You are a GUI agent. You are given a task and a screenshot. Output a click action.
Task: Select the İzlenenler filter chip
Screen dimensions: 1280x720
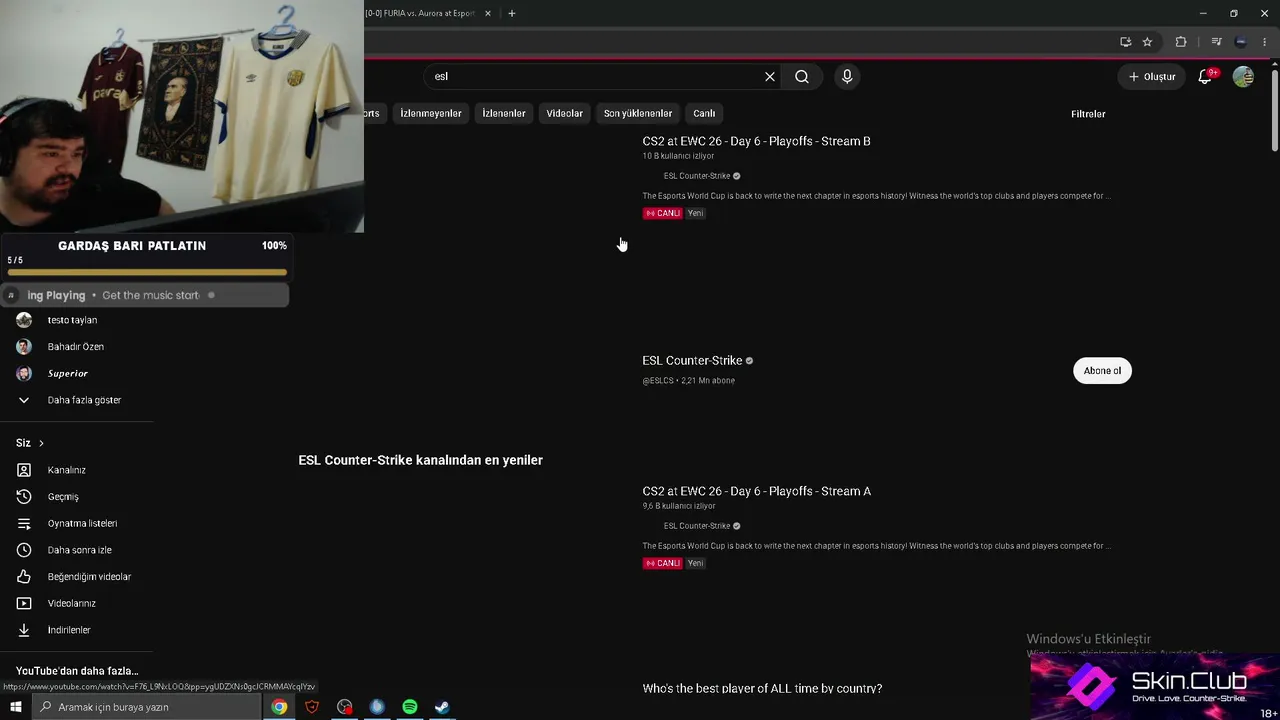(504, 113)
